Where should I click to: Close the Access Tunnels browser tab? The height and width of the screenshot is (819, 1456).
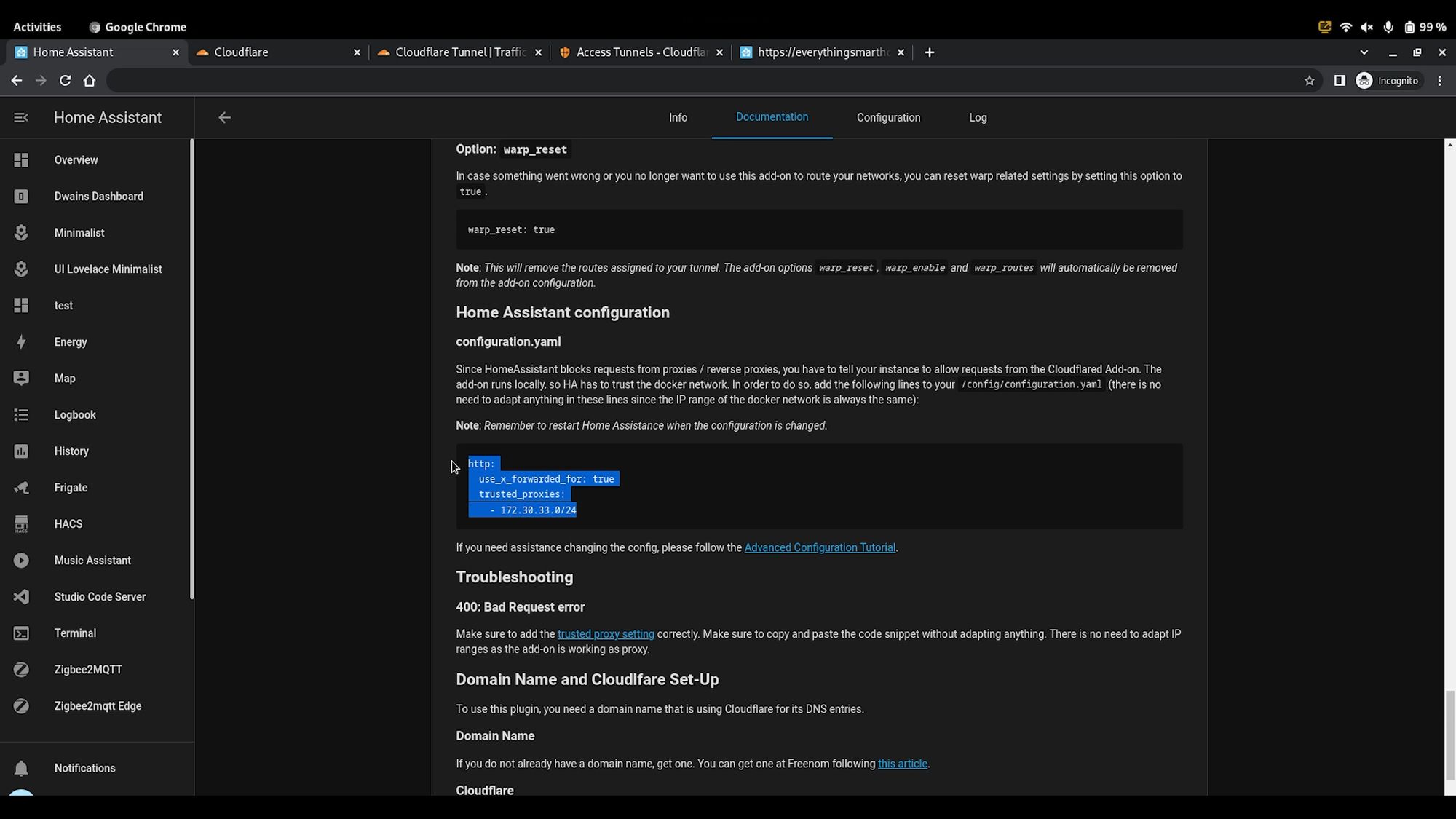(x=719, y=52)
